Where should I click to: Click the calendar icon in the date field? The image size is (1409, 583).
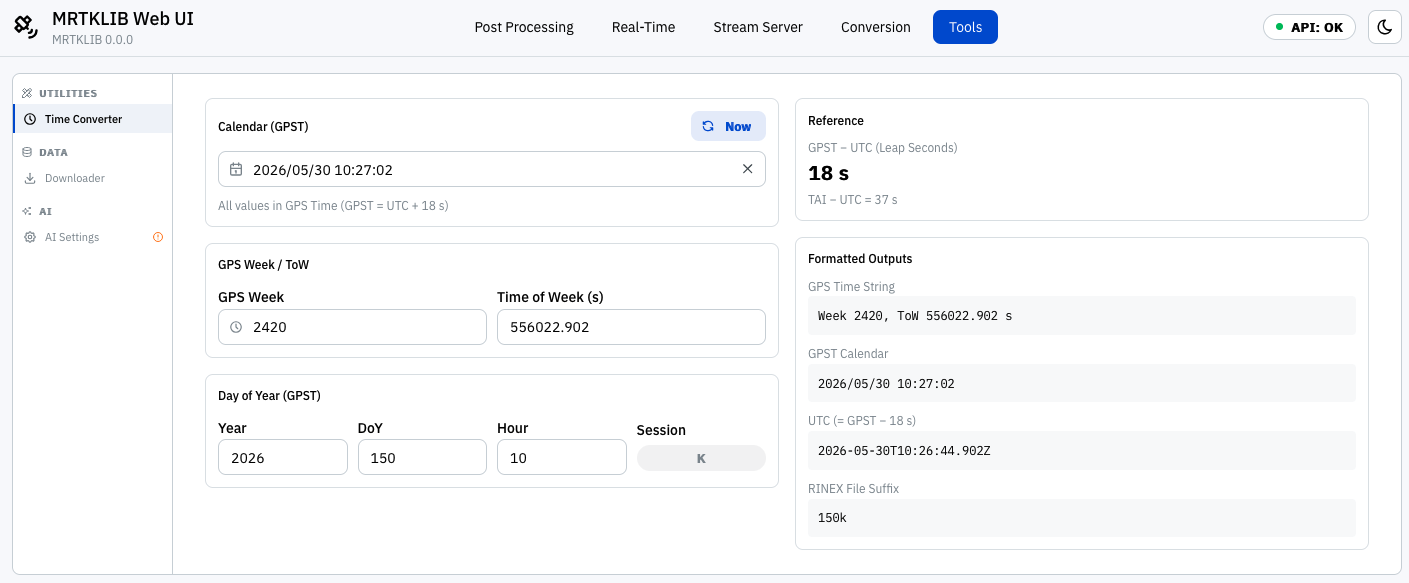point(236,170)
